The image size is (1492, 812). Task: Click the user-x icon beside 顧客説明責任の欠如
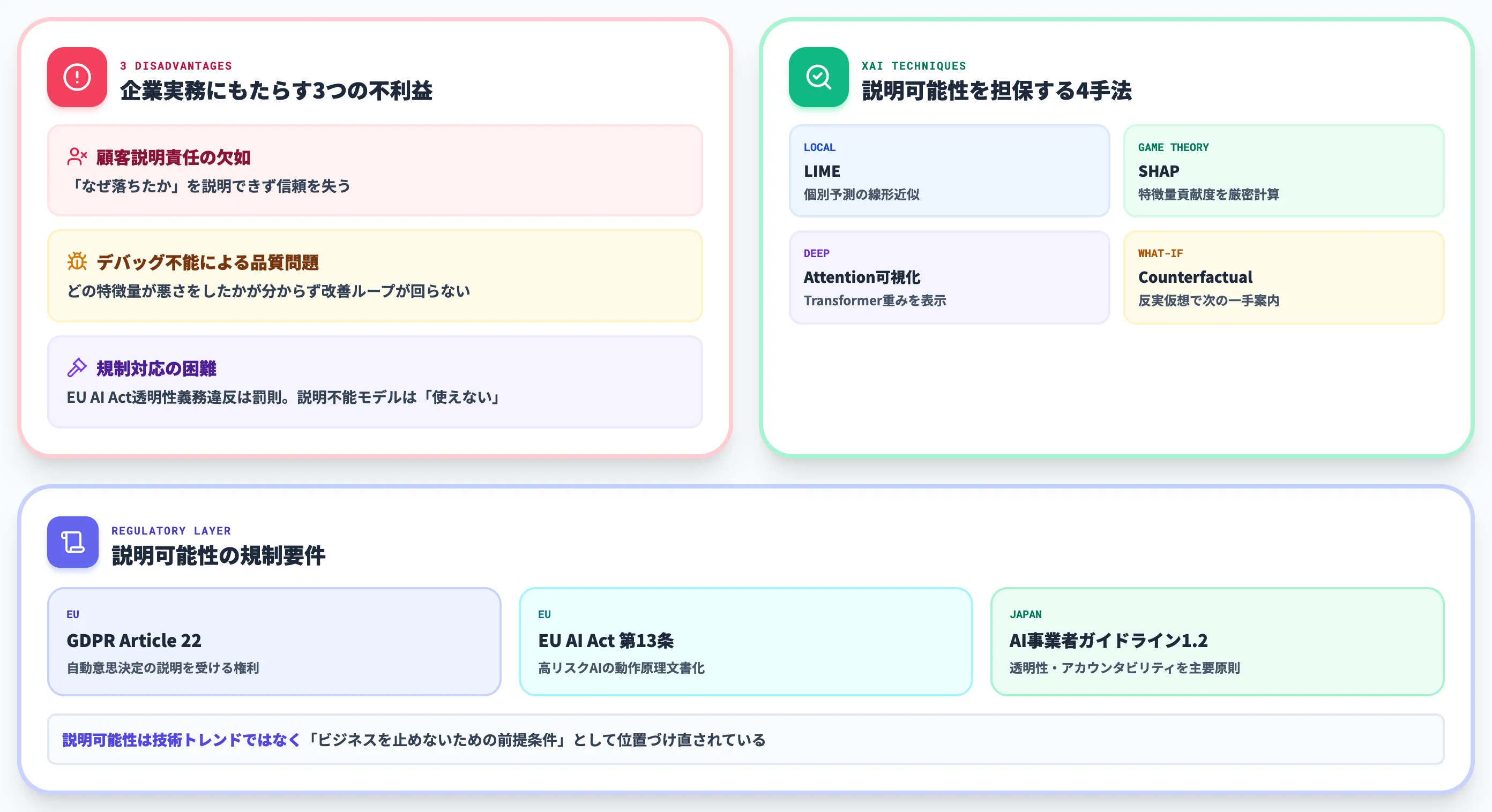pyautogui.click(x=77, y=156)
